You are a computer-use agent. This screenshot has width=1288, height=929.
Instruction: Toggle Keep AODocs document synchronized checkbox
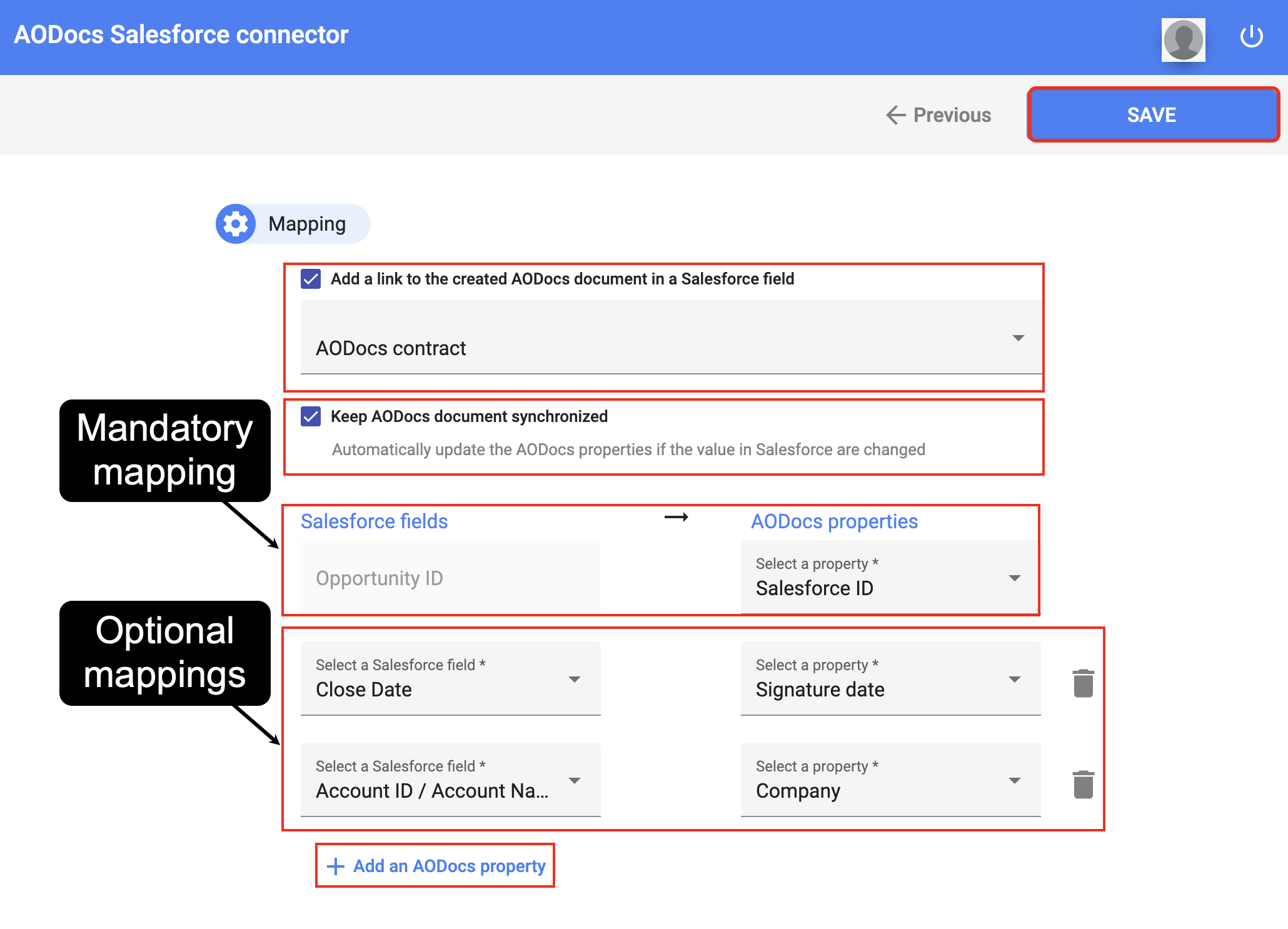(311, 416)
